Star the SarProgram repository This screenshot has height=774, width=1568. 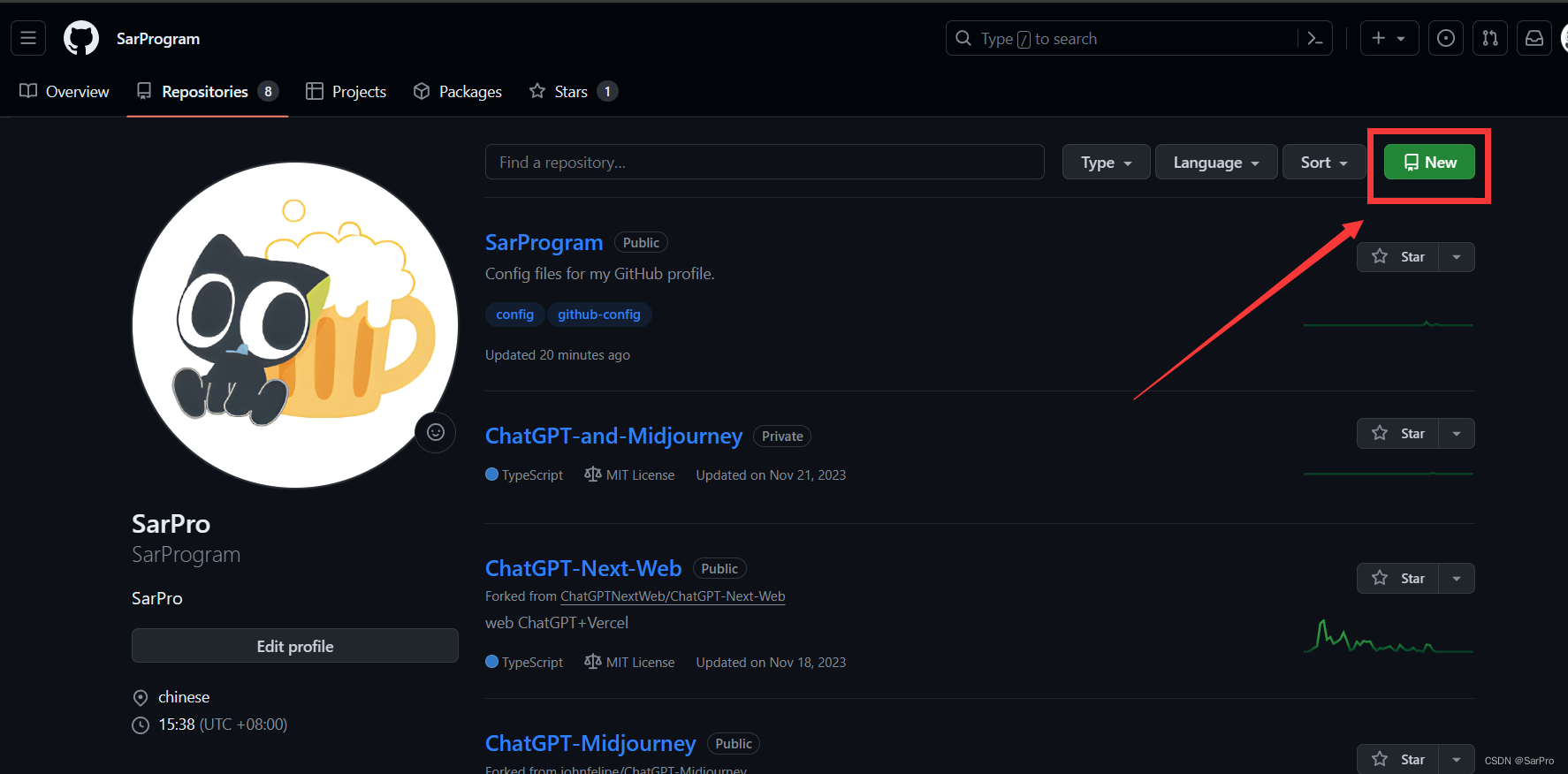(1398, 257)
